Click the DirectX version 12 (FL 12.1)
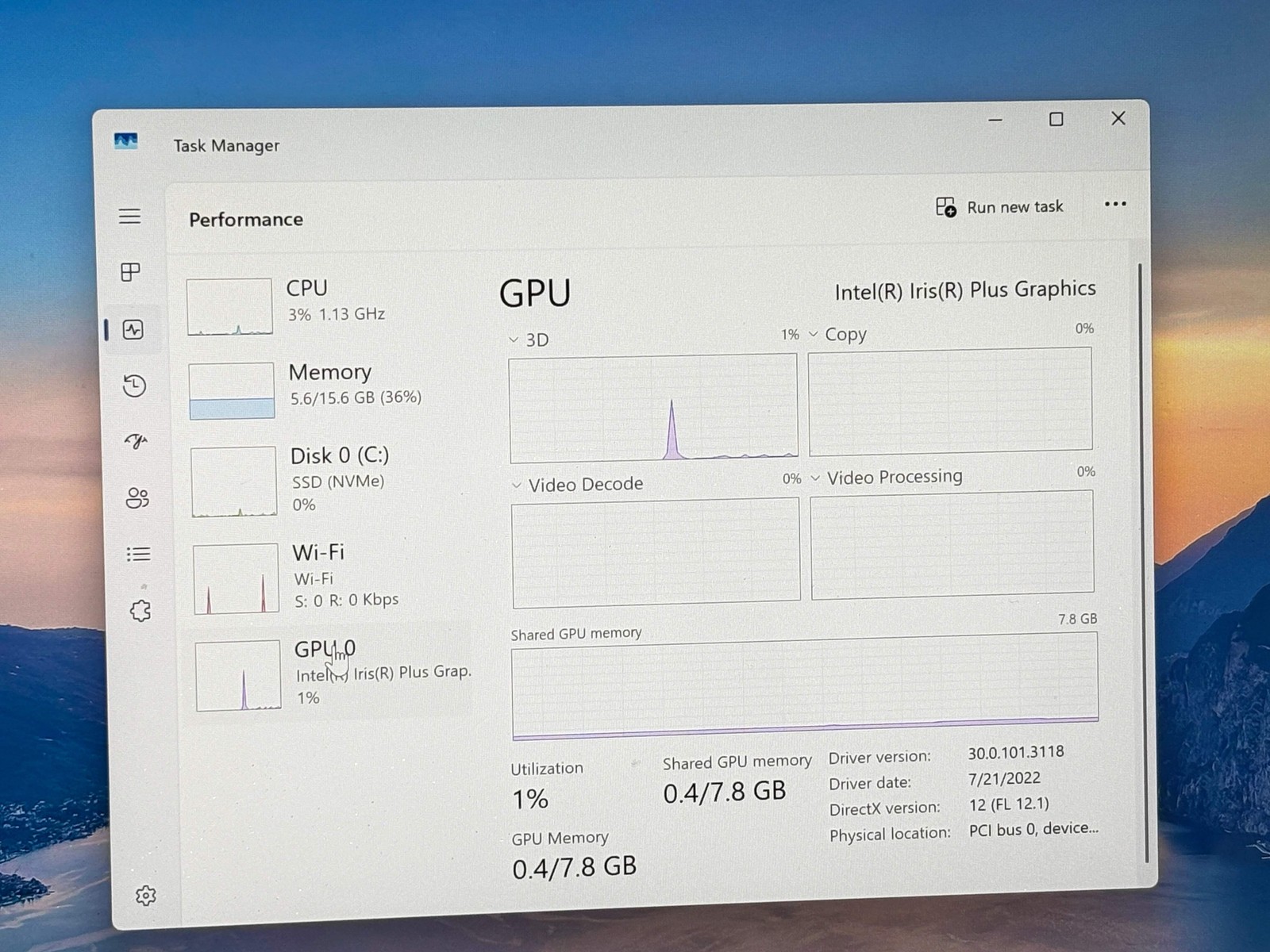 click(1009, 804)
